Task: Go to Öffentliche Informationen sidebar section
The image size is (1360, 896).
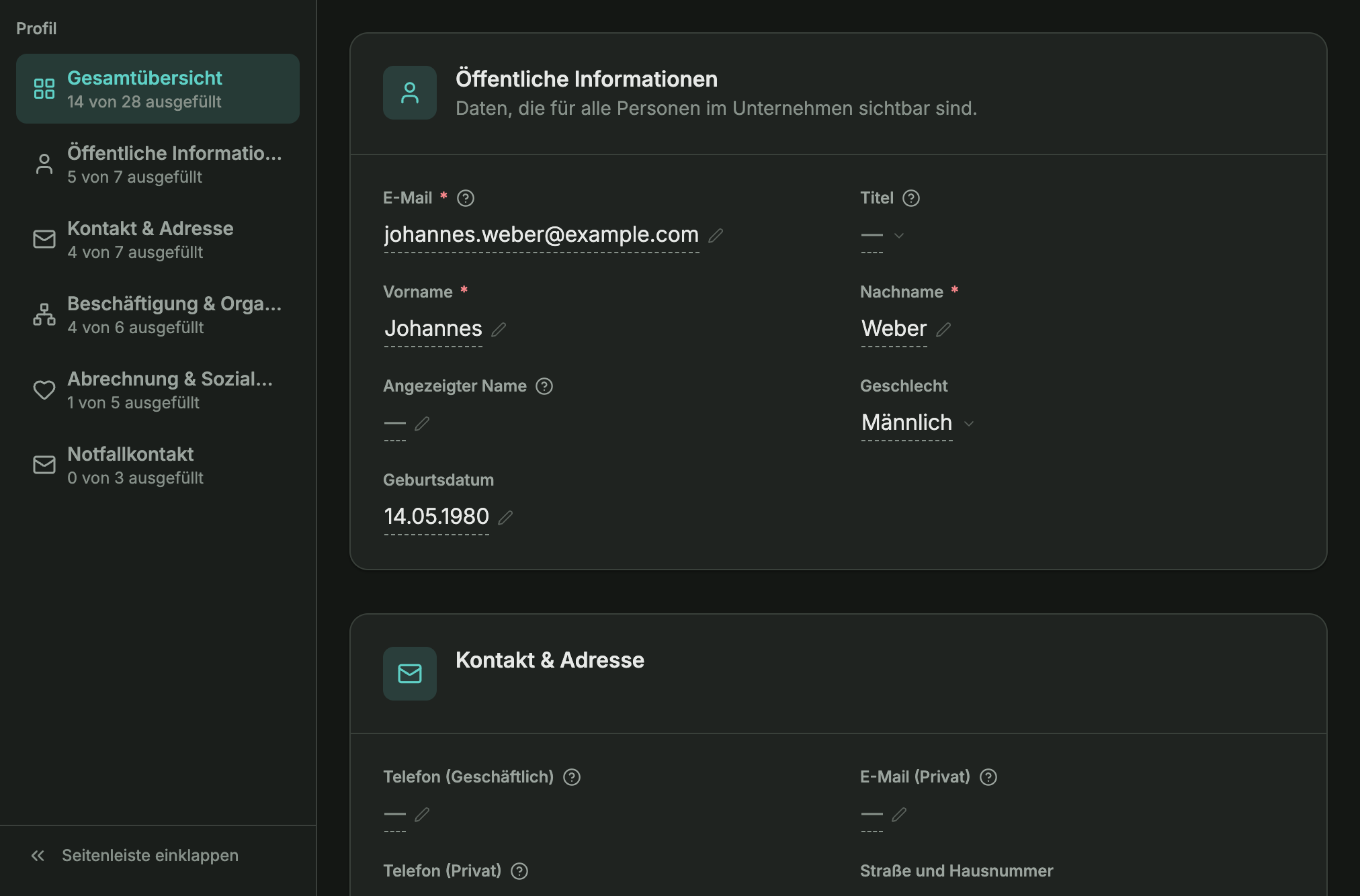Action: coord(158,164)
